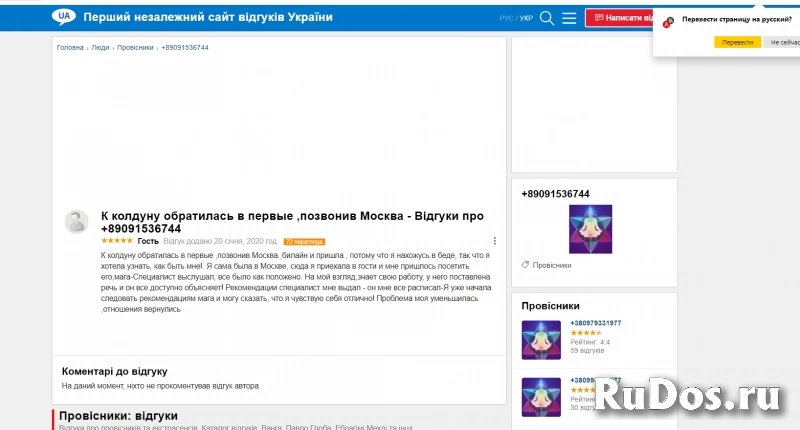This screenshot has width=800, height=430.
Task: Open the three-dot review options menu
Action: click(x=494, y=241)
